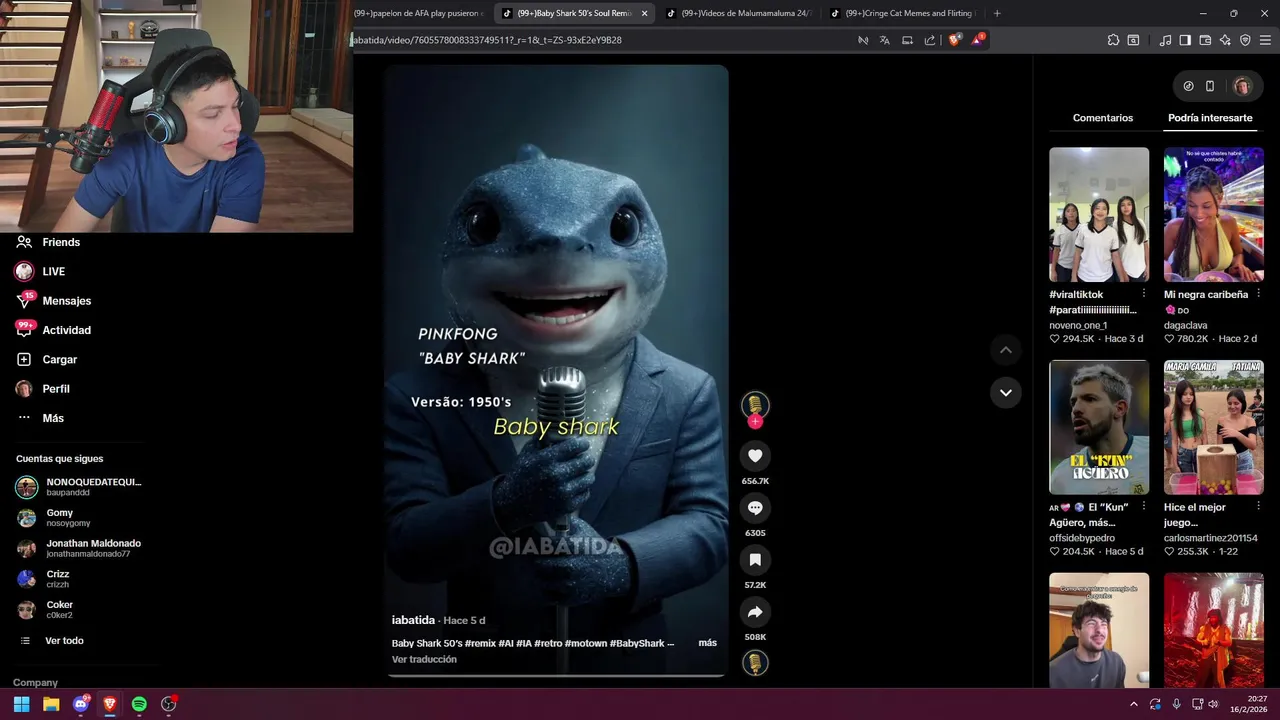Open the Brave VPN shield icon

pyautogui.click(x=1245, y=40)
